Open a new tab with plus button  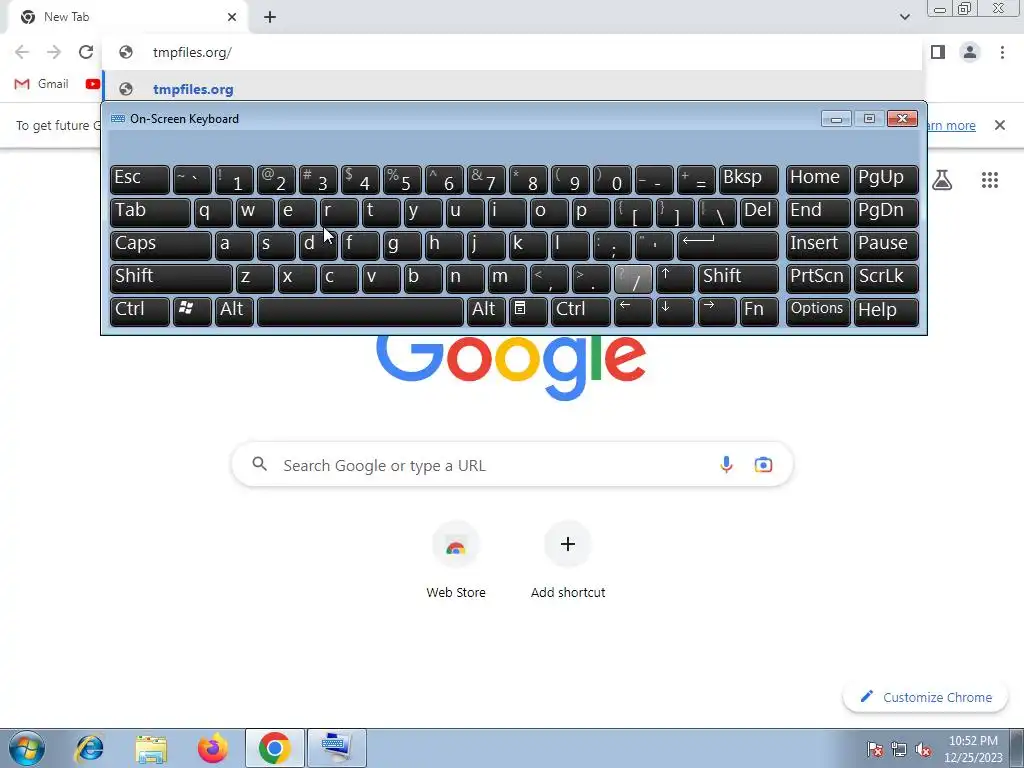coord(270,17)
